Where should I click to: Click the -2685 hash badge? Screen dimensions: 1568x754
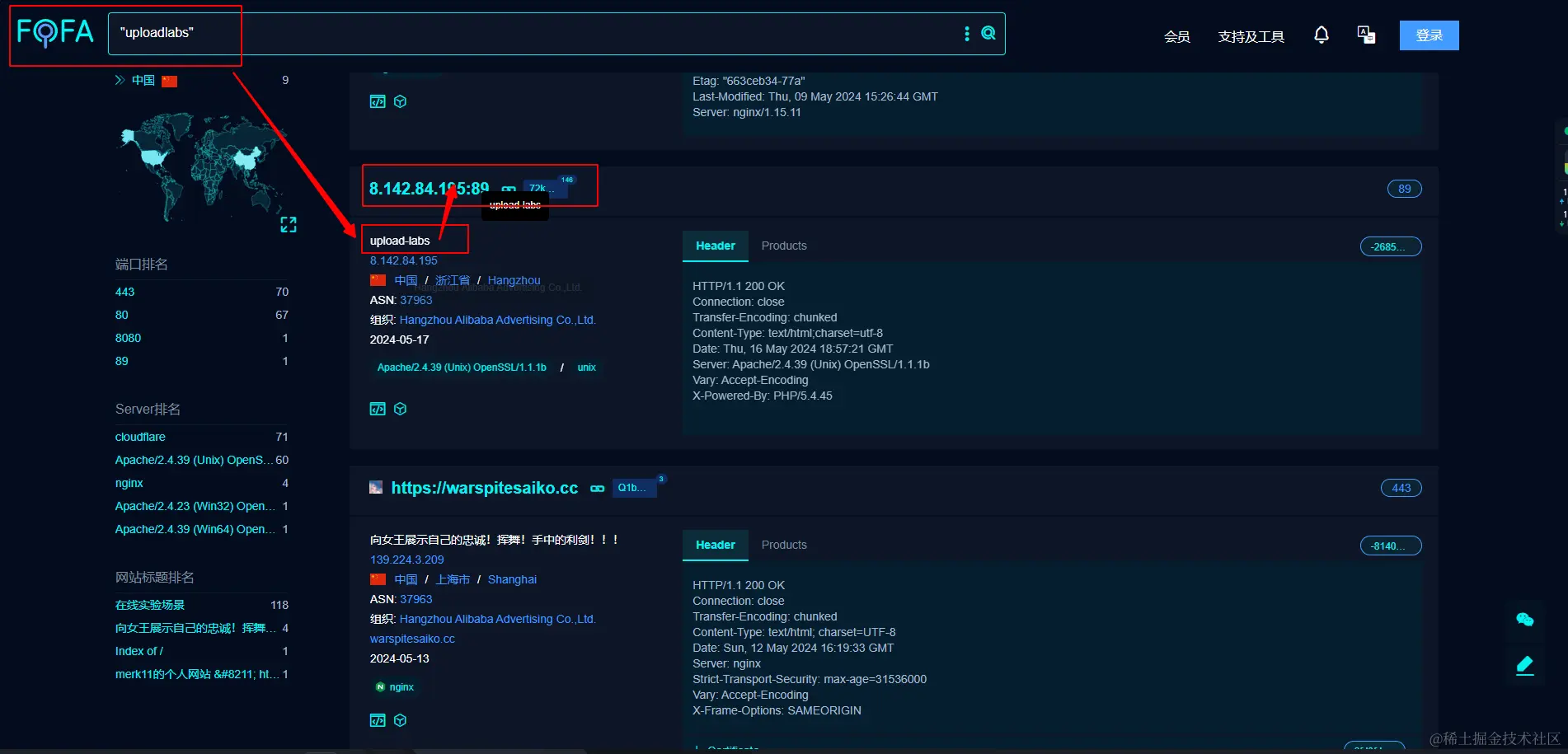pos(1391,246)
